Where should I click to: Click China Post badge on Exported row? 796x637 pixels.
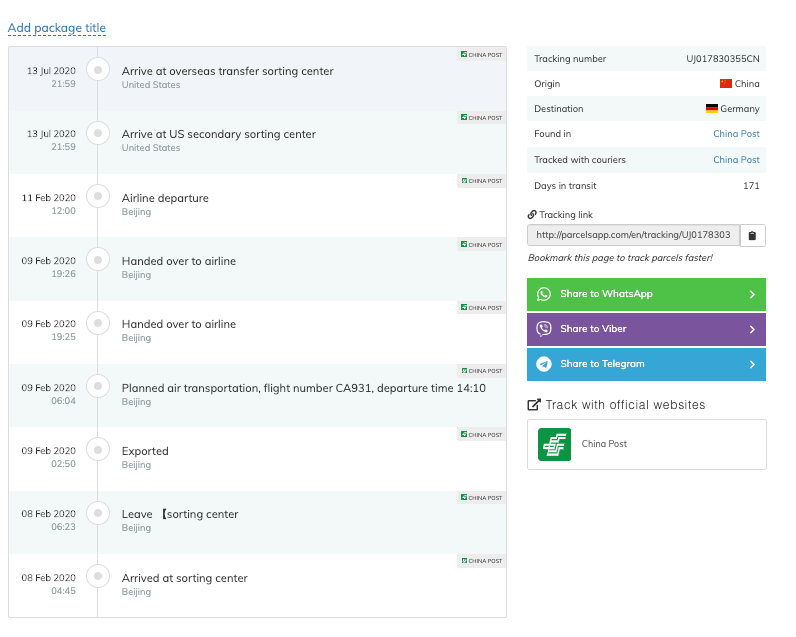pos(481,434)
